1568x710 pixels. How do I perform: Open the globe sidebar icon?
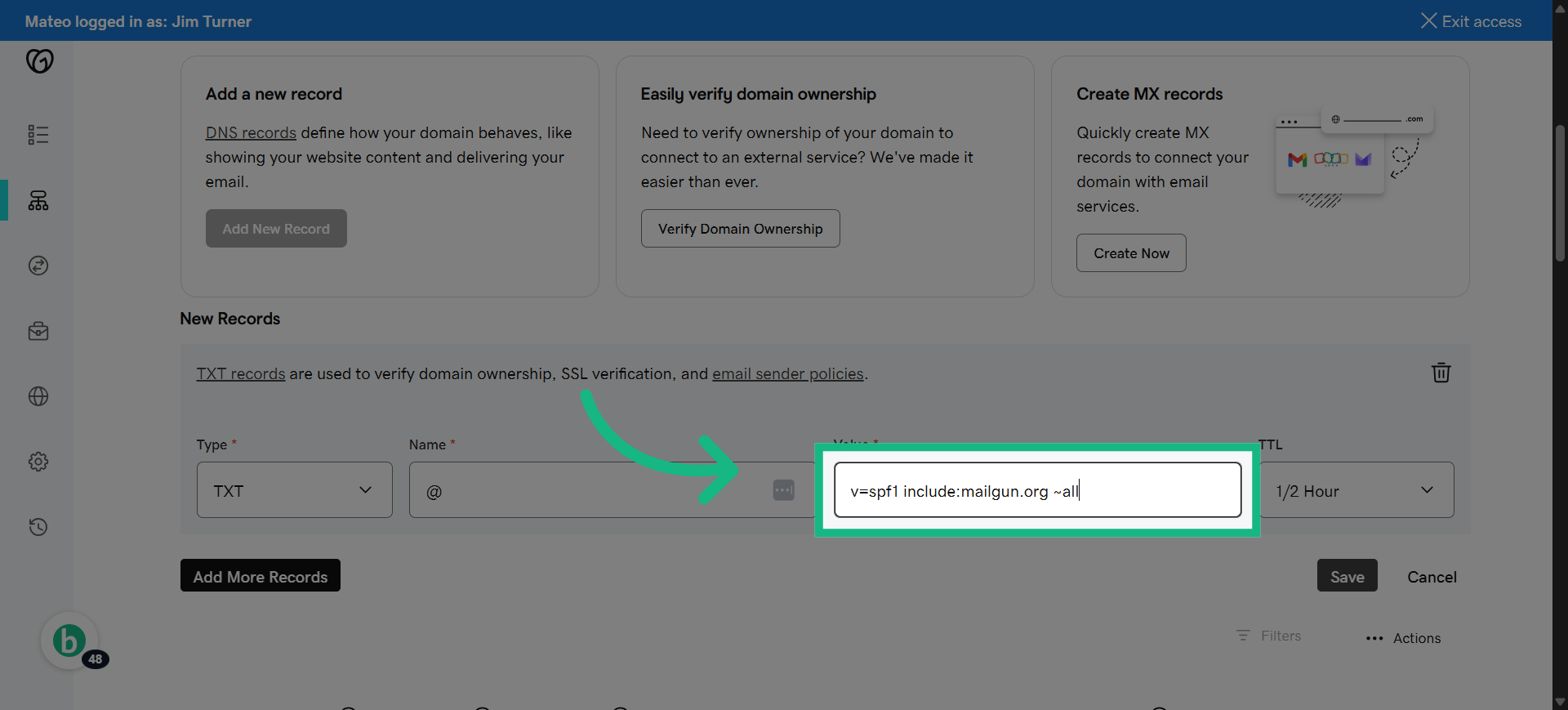click(x=38, y=396)
